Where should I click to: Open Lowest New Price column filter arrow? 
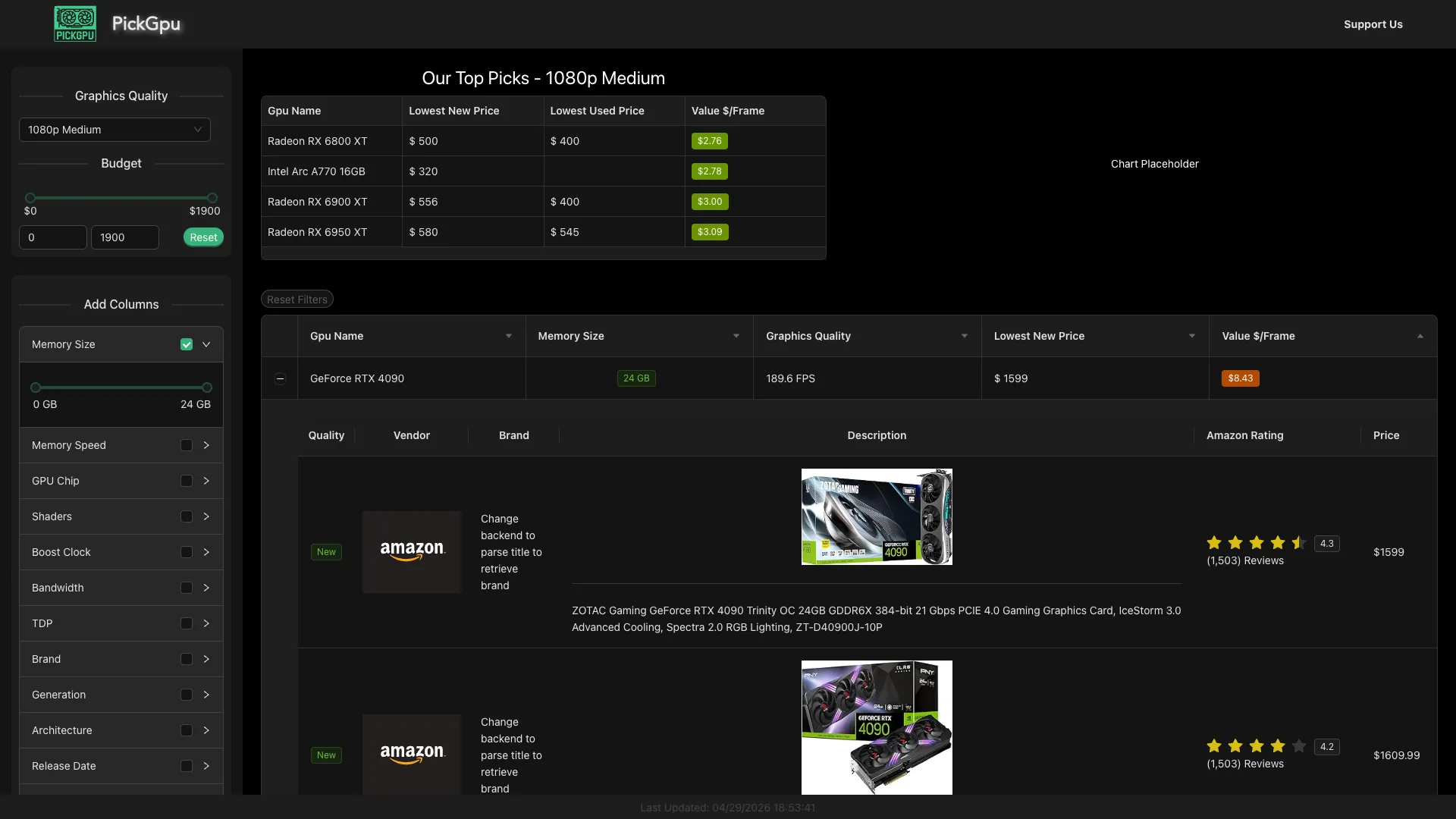1192,336
